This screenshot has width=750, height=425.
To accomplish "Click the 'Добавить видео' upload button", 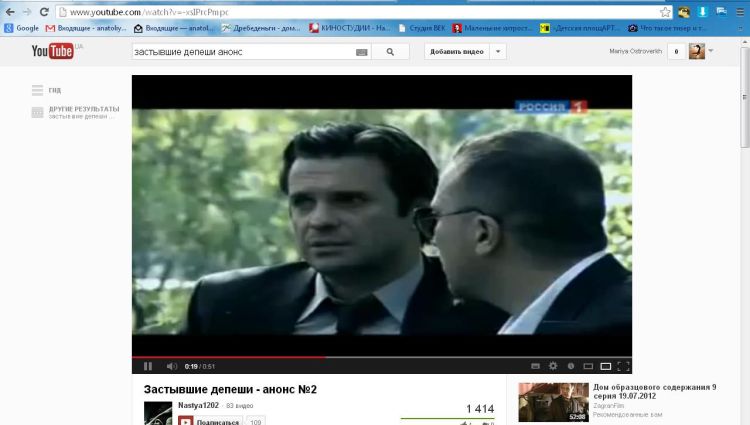I will (x=457, y=52).
